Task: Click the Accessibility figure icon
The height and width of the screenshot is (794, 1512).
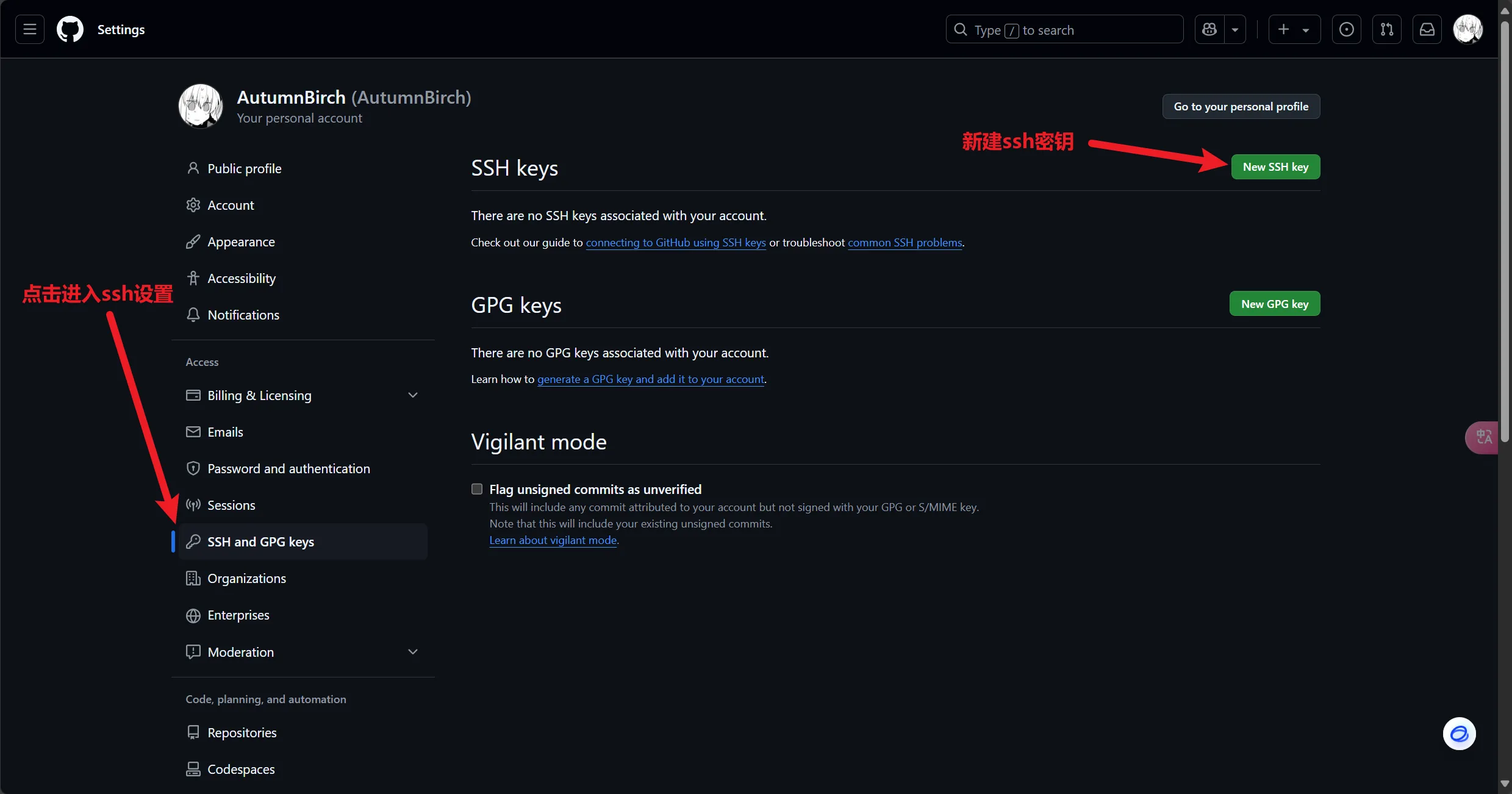Action: 193,278
